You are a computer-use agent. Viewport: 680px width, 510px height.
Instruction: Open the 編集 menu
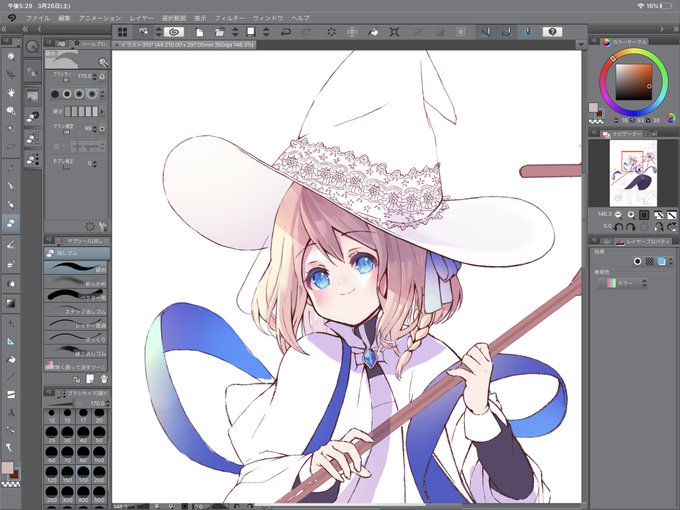pos(64,18)
